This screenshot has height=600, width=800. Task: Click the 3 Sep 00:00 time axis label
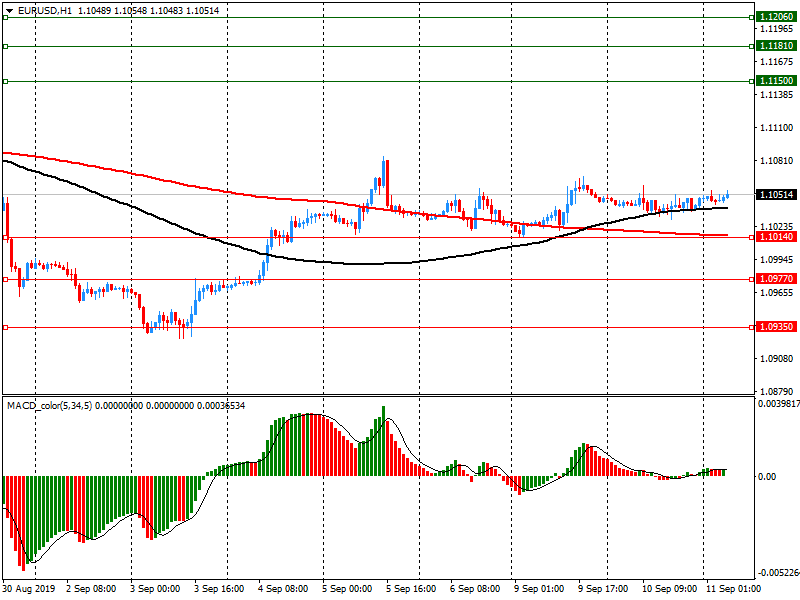tap(155, 589)
